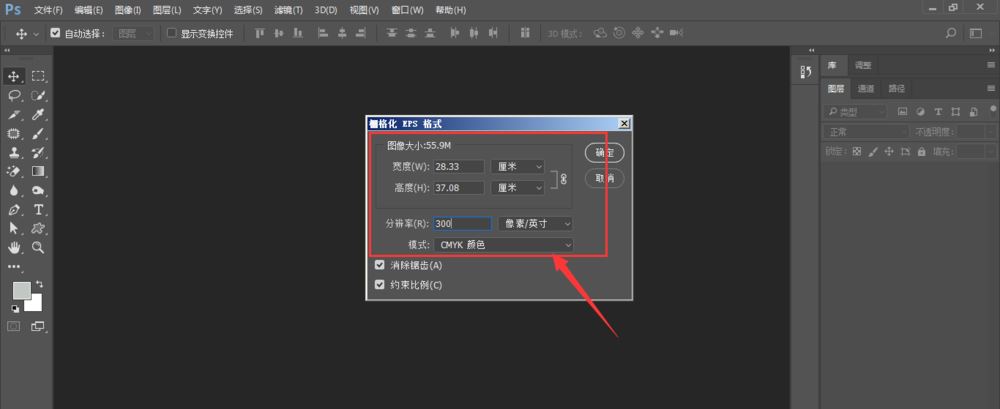Click the distribute top edges icon
Viewport: 1000px width, 409px height.
(x=392, y=33)
